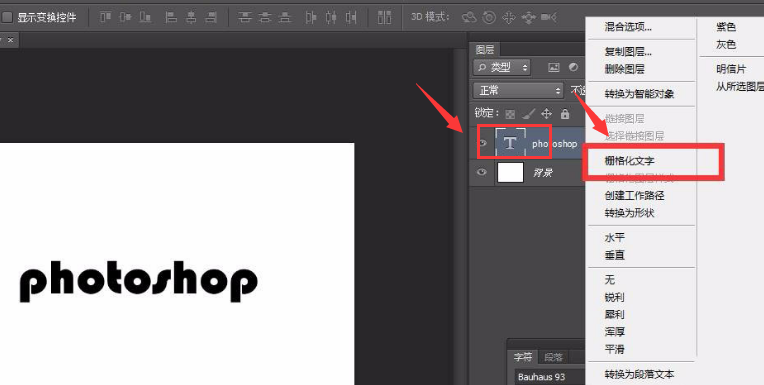Select the 3D roll object icon
The image size is (764, 385).
[489, 18]
